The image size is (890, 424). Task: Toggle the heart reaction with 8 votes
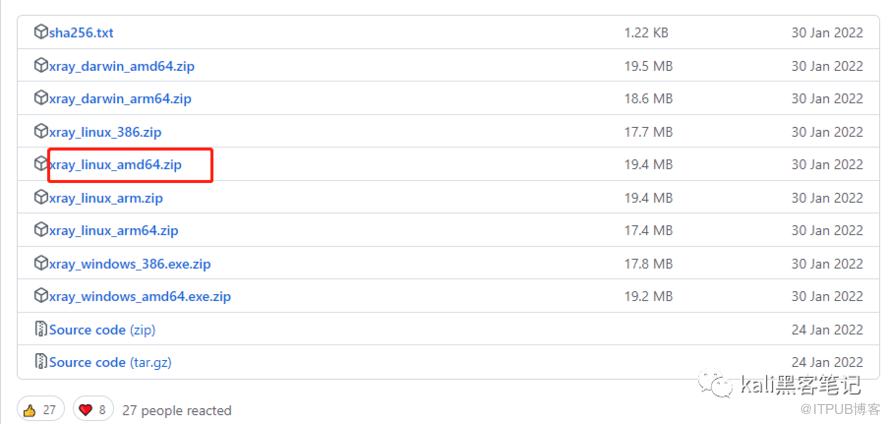click(91, 410)
